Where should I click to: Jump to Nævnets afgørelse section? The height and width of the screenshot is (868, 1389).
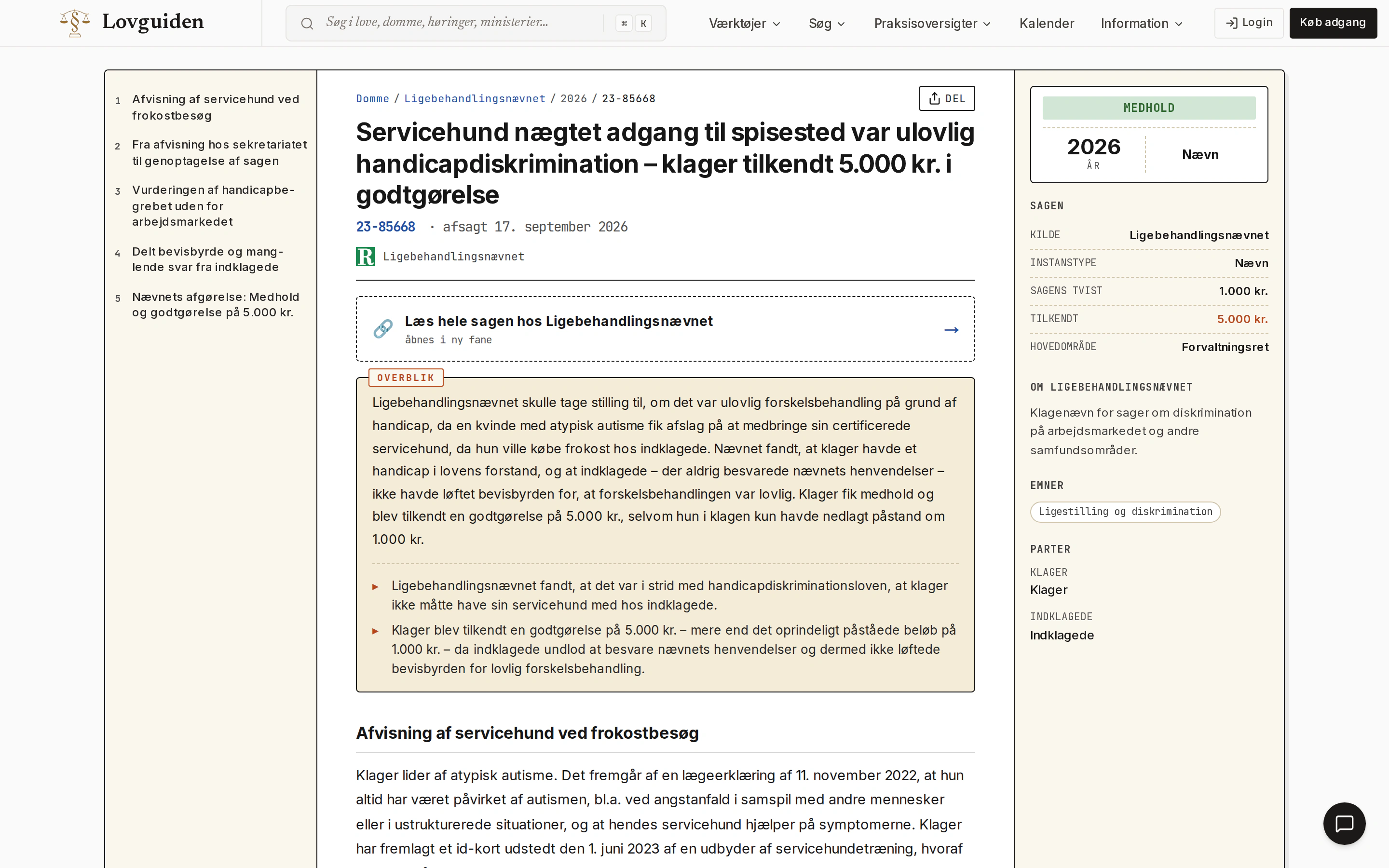pyautogui.click(x=215, y=305)
